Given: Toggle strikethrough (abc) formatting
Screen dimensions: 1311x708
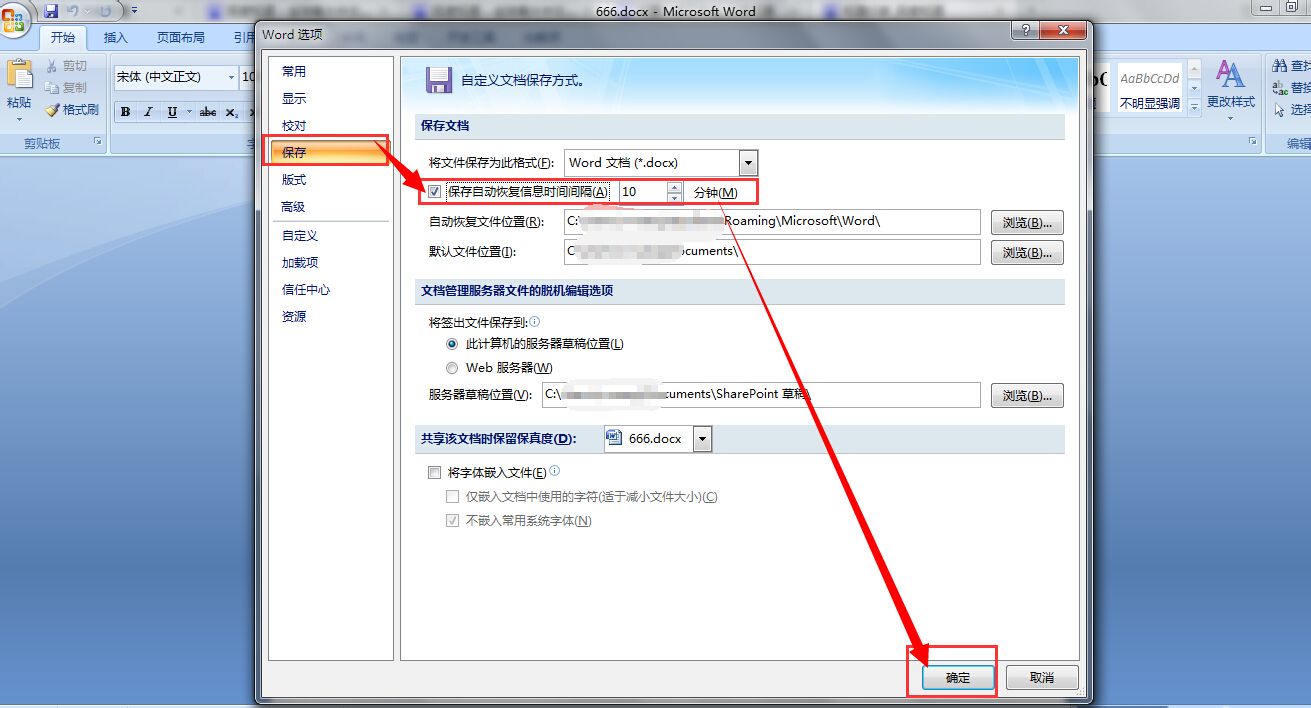Looking at the screenshot, I should point(208,112).
